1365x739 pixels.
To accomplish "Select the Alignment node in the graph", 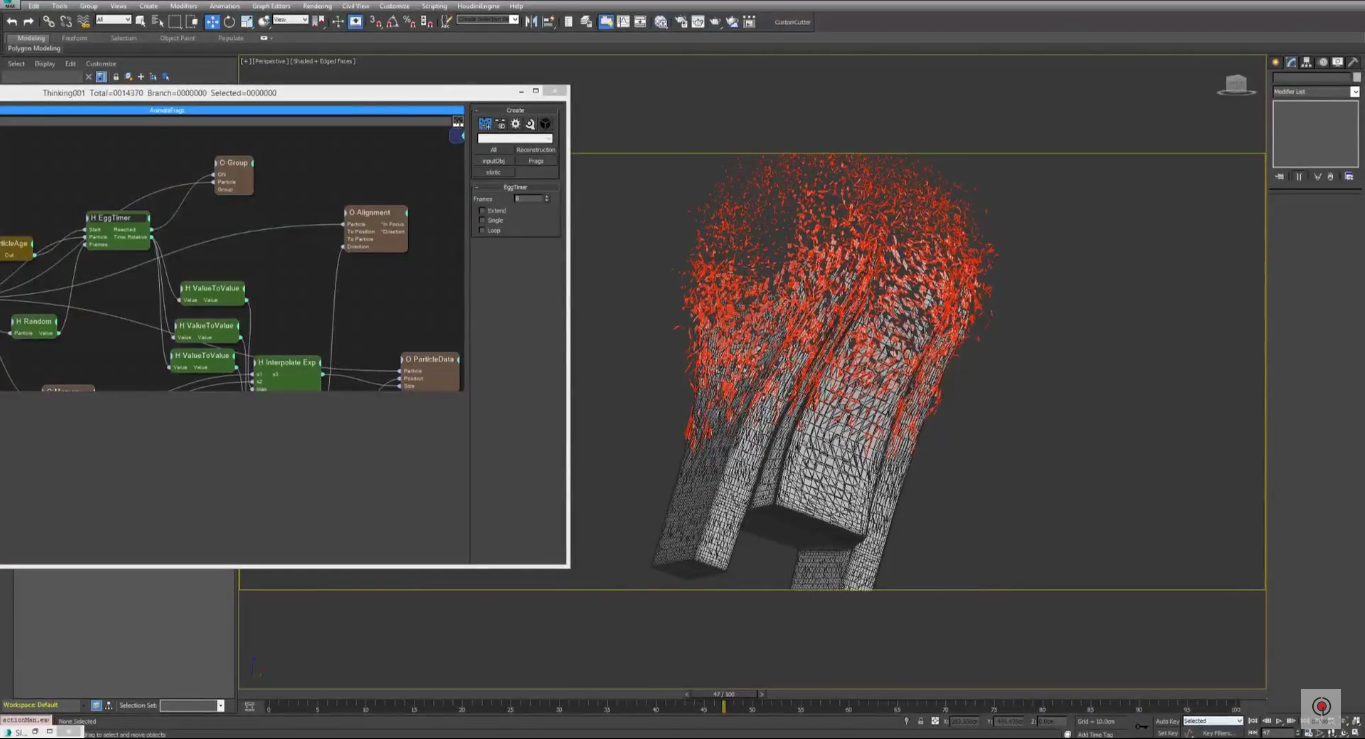I will click(x=375, y=229).
